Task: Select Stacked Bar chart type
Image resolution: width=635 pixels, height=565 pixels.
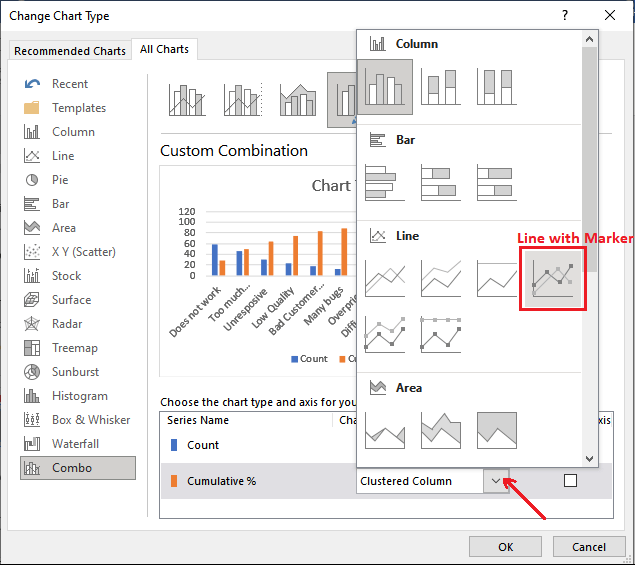Action: click(441, 183)
